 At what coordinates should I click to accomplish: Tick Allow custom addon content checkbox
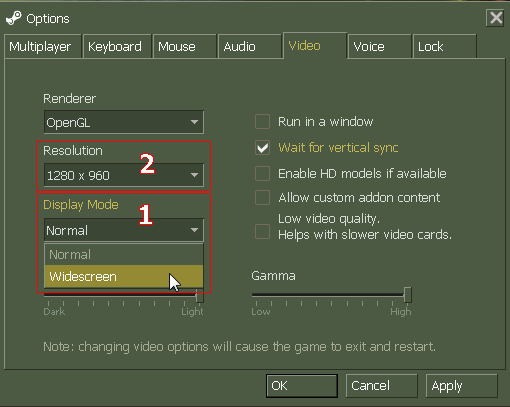pos(262,197)
